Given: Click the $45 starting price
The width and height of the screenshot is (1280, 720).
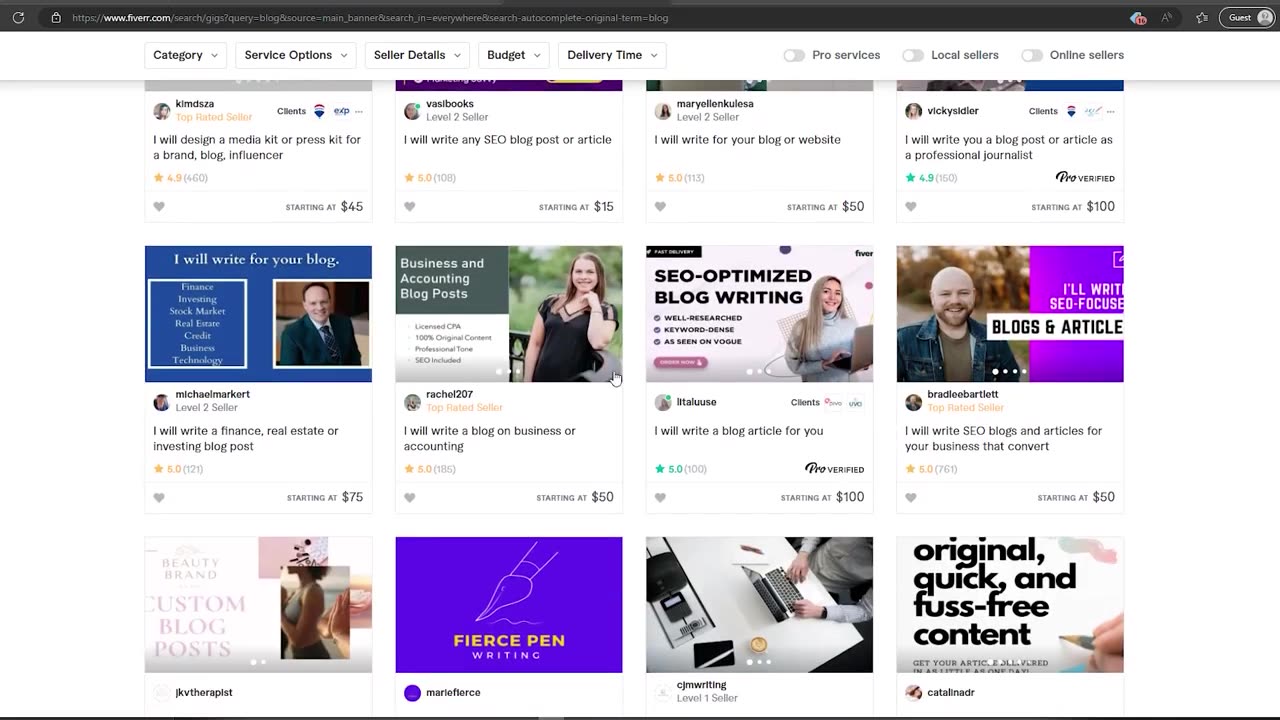Looking at the screenshot, I should 352,207.
